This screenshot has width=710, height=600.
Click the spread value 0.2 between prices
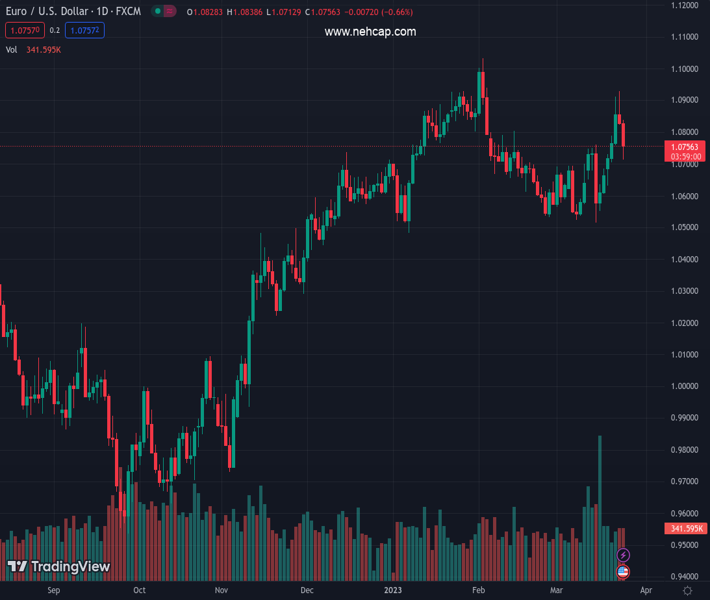pos(56,31)
